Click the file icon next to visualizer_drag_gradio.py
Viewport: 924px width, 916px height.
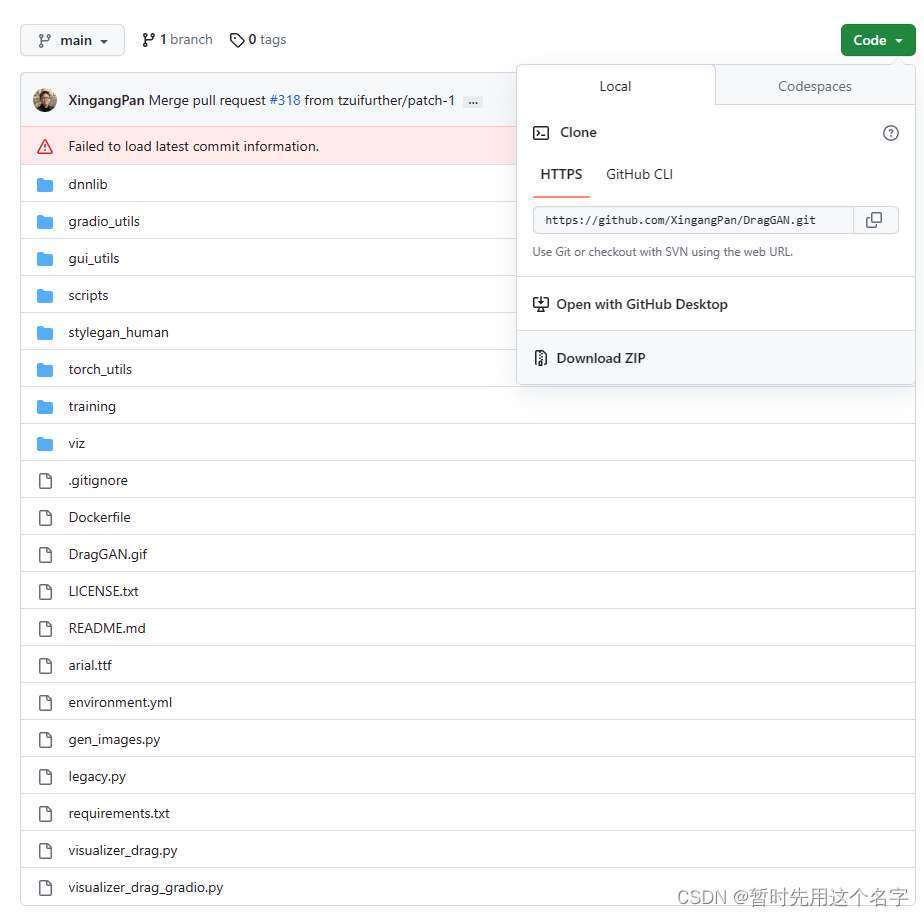click(45, 888)
